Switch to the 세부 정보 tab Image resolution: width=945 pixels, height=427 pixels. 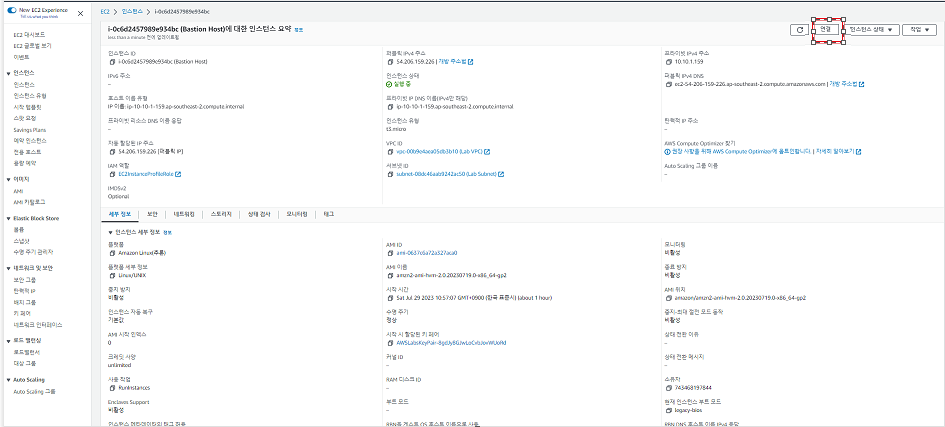[x=120, y=214]
